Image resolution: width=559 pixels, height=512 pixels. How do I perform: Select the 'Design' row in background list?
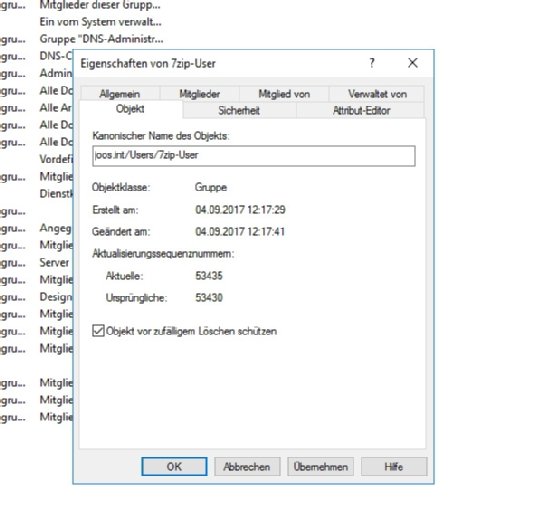tap(56, 297)
